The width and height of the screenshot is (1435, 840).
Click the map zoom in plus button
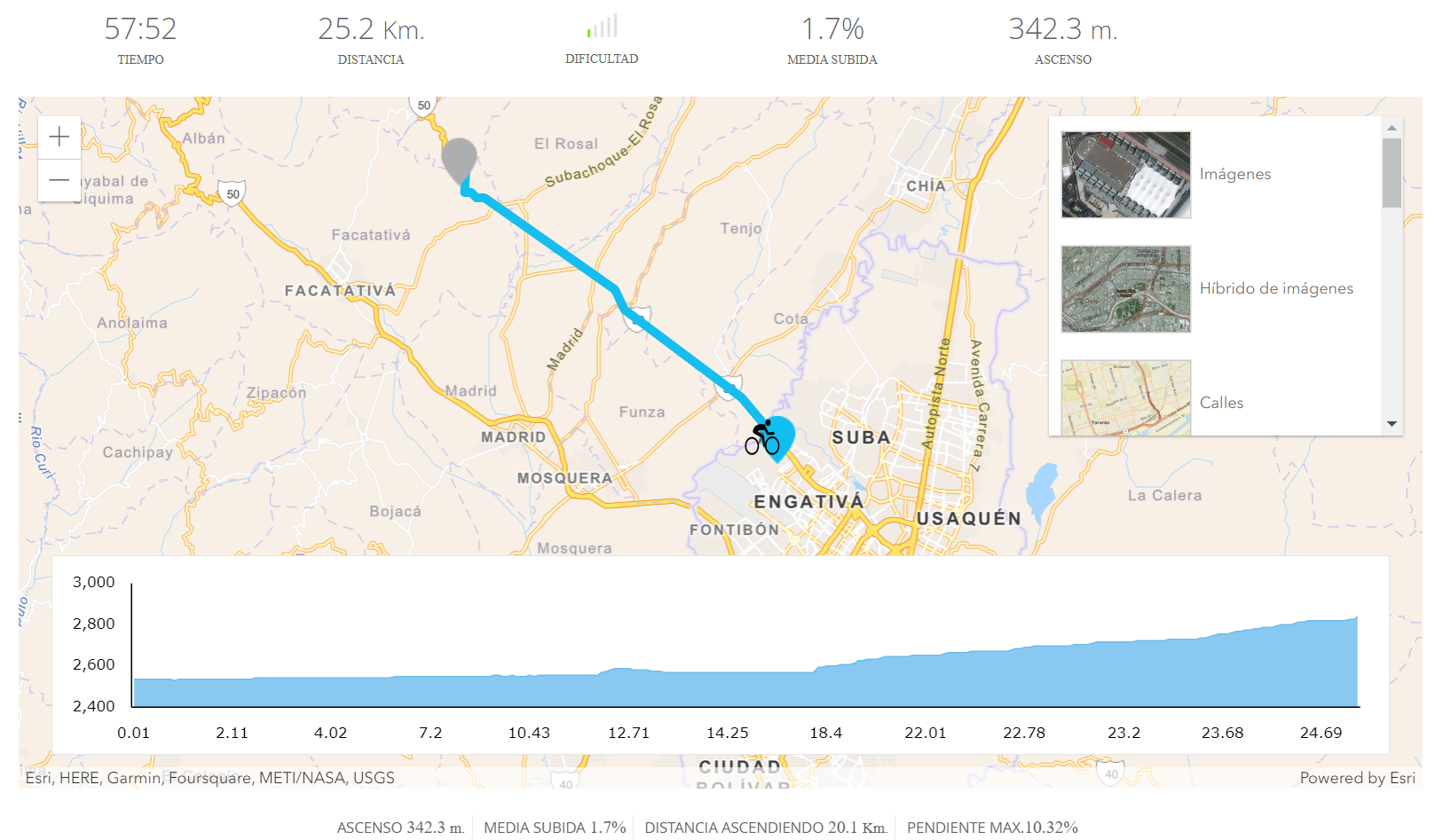coord(59,137)
